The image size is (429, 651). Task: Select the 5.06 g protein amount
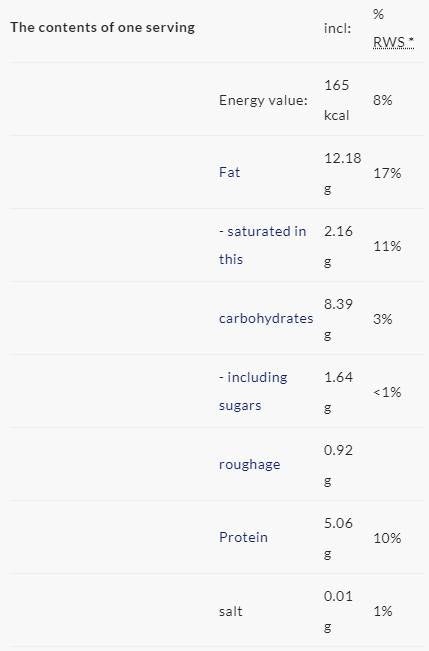(x=338, y=538)
